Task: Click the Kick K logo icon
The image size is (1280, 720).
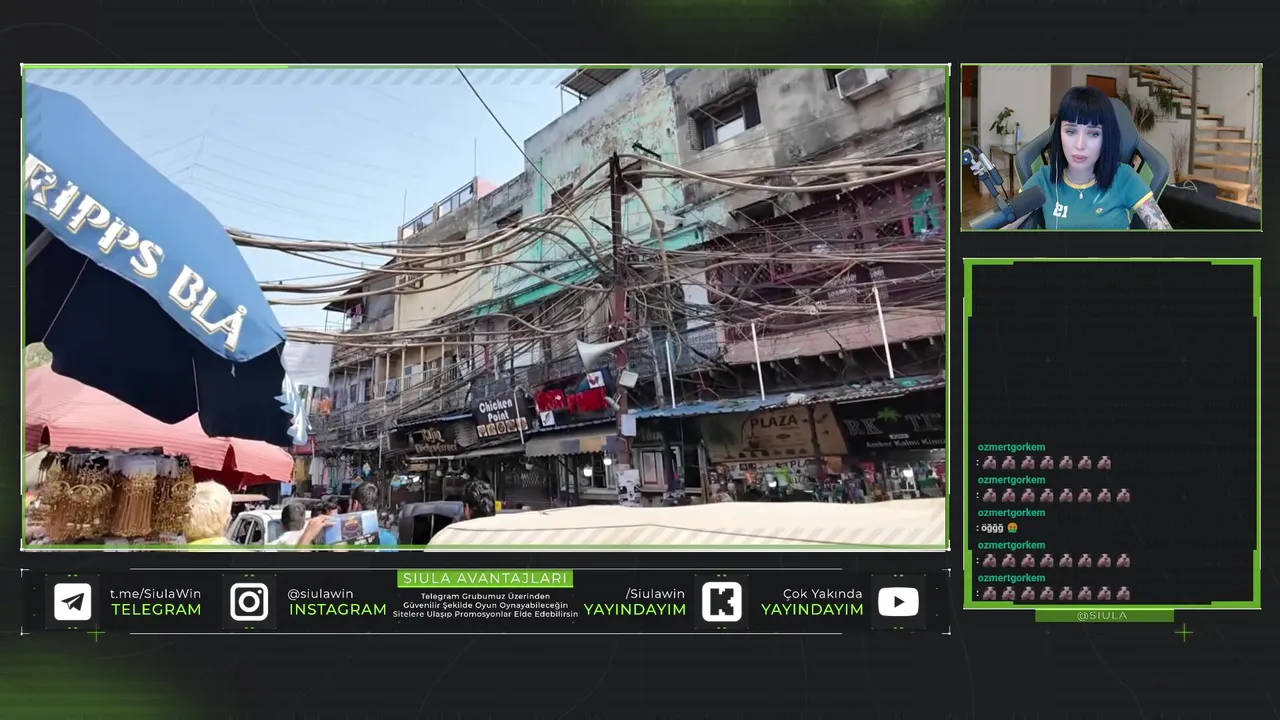Action: click(722, 602)
